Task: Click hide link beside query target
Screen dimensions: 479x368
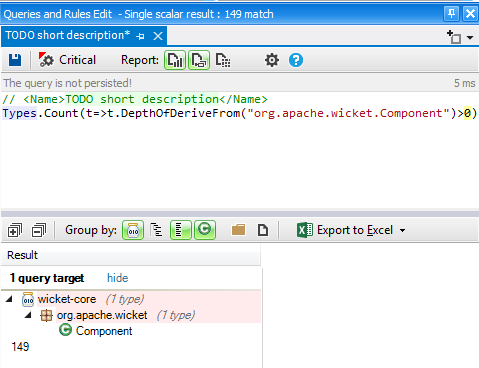Action: tap(117, 278)
